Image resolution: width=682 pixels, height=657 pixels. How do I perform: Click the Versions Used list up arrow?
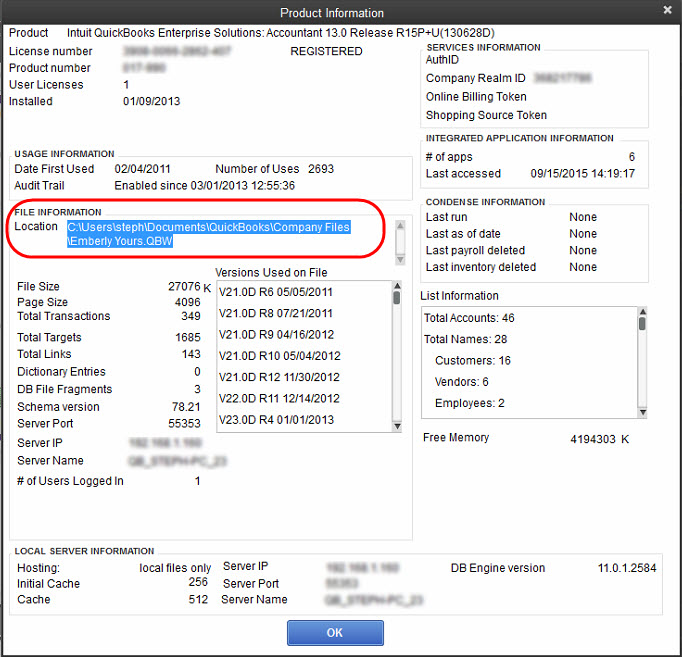396,287
